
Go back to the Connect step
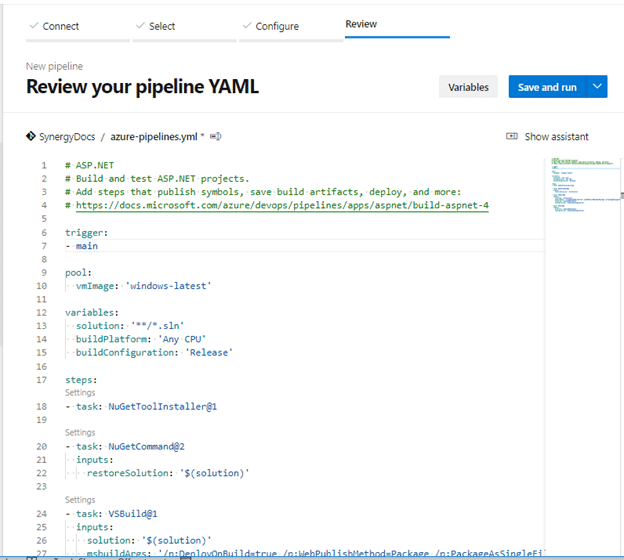60,26
